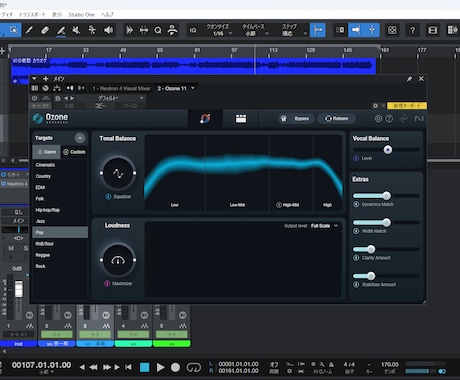Add a new target with plus
This screenshot has height=380, width=460.
[x=80, y=138]
